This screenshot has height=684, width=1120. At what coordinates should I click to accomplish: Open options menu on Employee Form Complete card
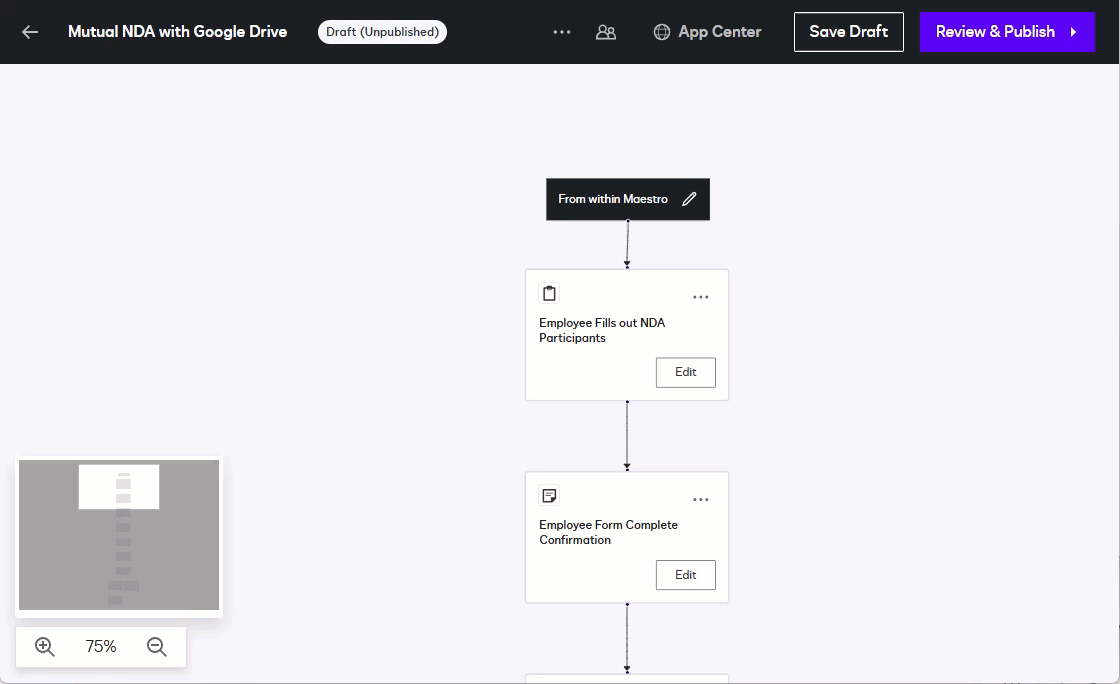pos(701,498)
